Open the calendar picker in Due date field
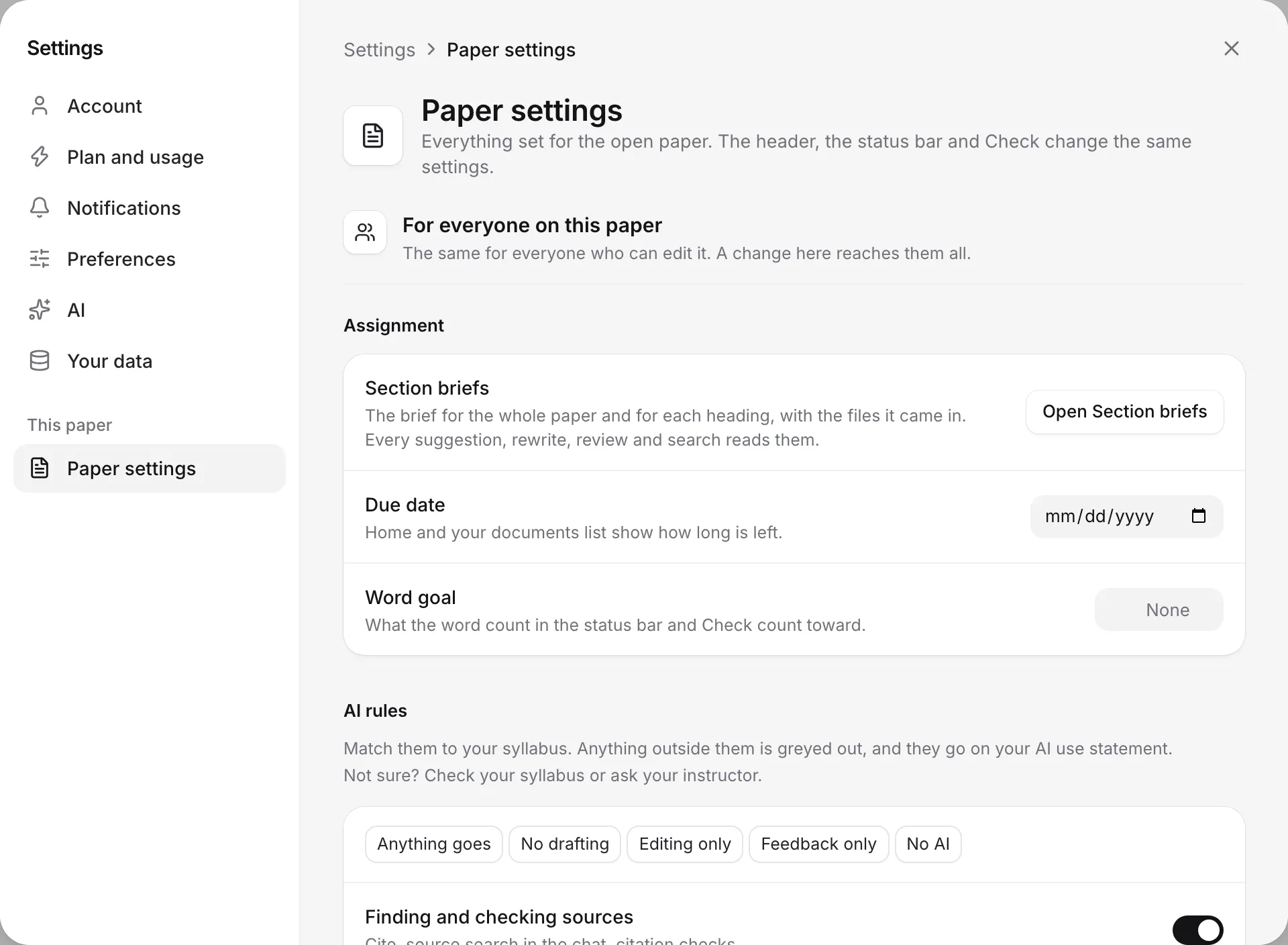 (1199, 516)
